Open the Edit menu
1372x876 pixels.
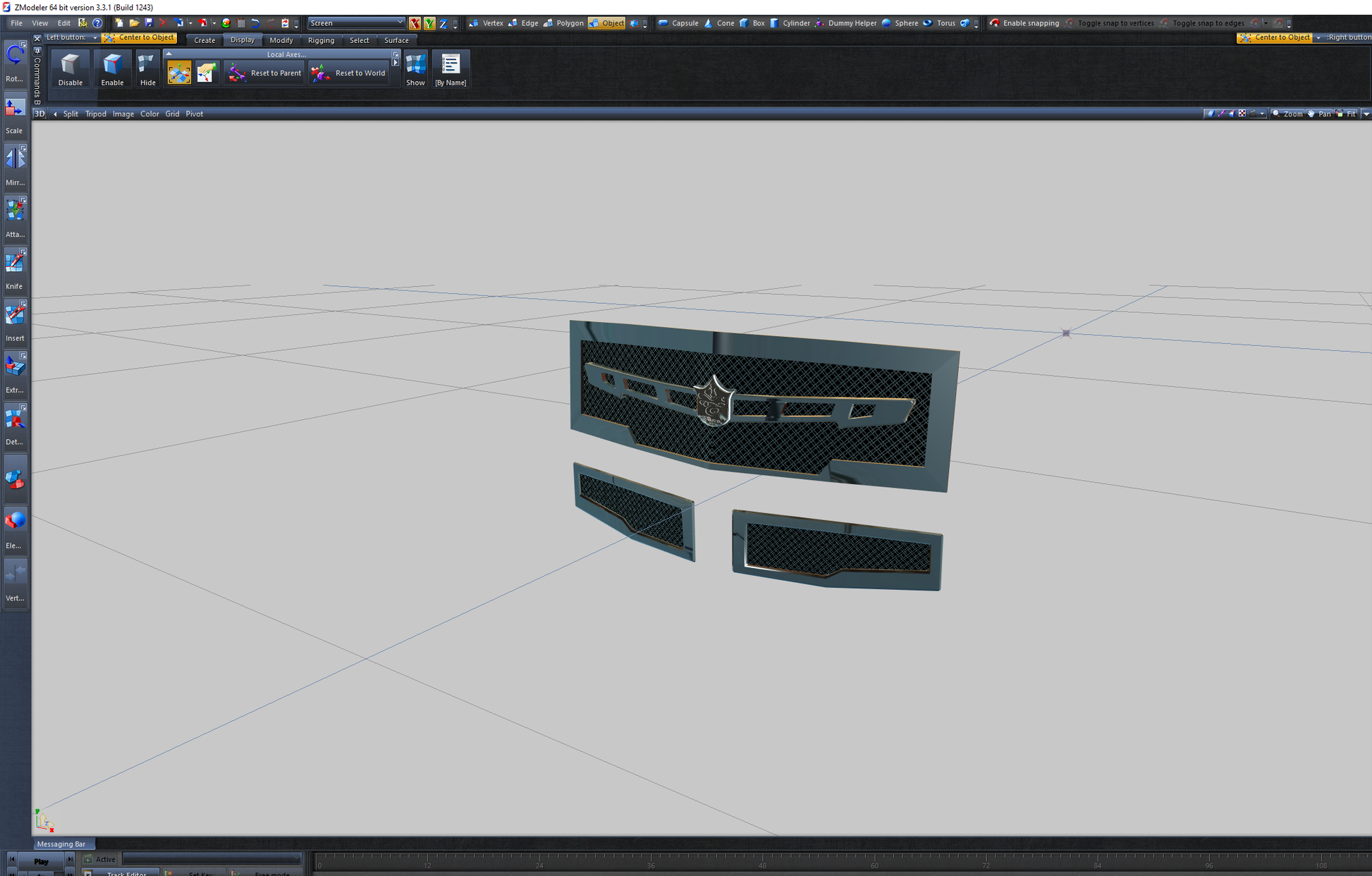63,23
